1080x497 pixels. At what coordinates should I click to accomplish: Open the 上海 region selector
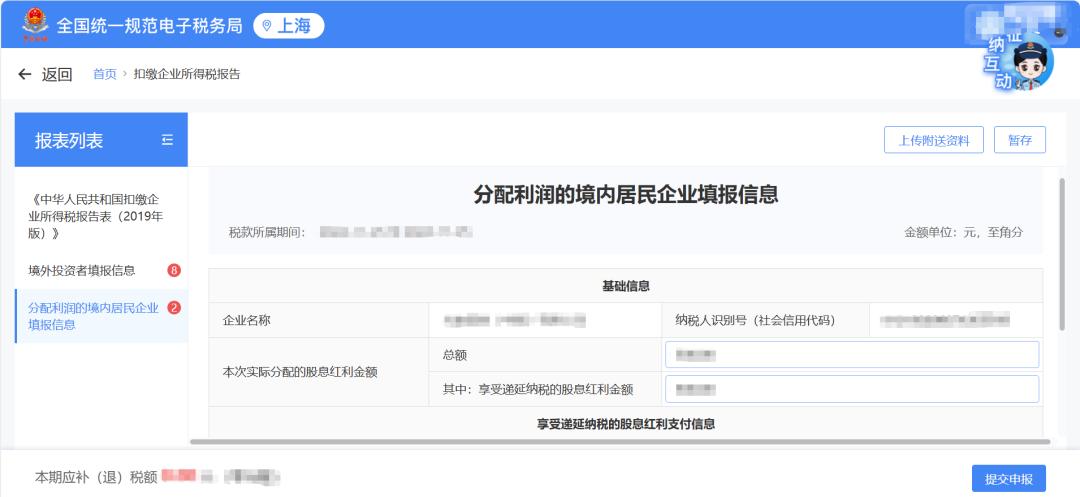coord(289,26)
